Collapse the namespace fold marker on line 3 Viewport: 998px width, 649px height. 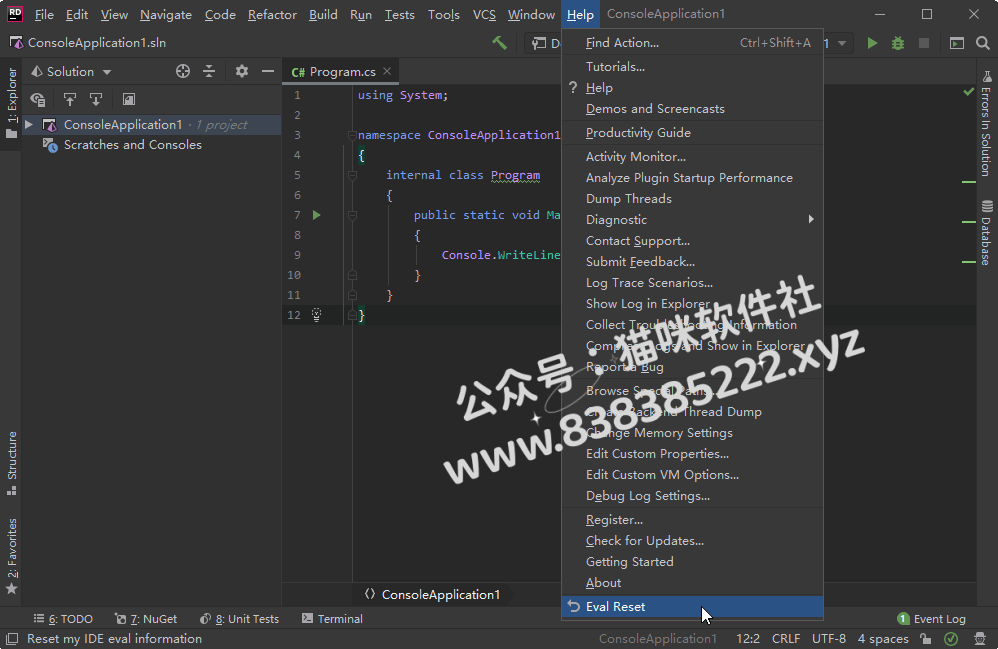click(x=352, y=135)
